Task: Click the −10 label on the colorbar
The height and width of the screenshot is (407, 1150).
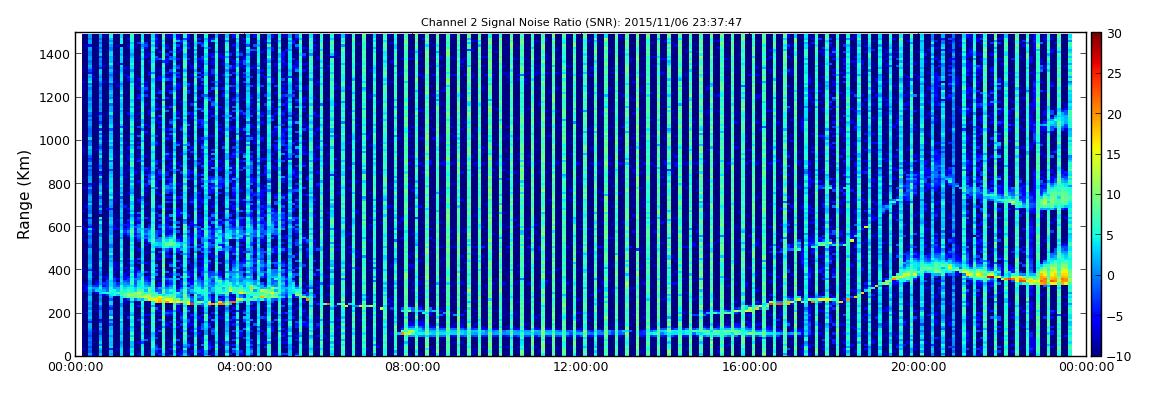Action: coord(1118,356)
